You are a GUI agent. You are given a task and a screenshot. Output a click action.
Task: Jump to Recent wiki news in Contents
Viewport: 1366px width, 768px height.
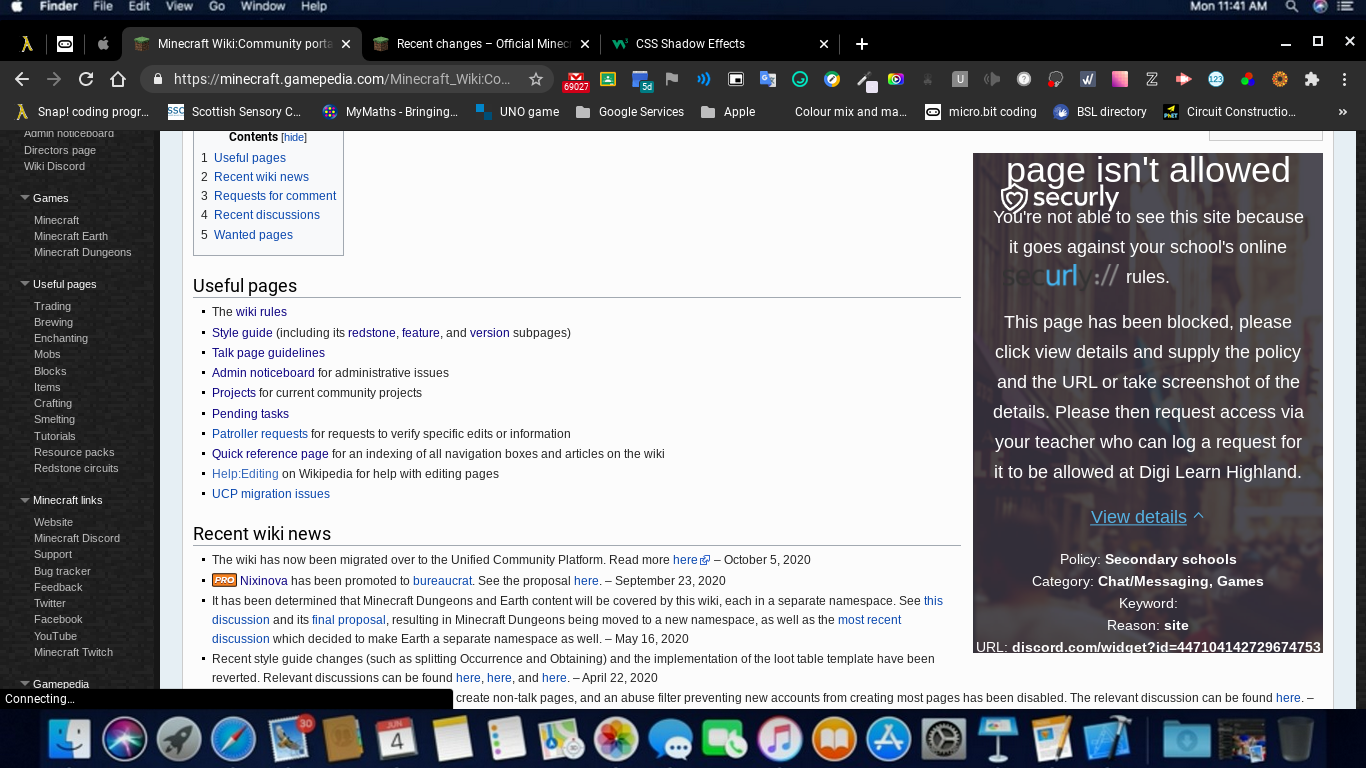(261, 177)
